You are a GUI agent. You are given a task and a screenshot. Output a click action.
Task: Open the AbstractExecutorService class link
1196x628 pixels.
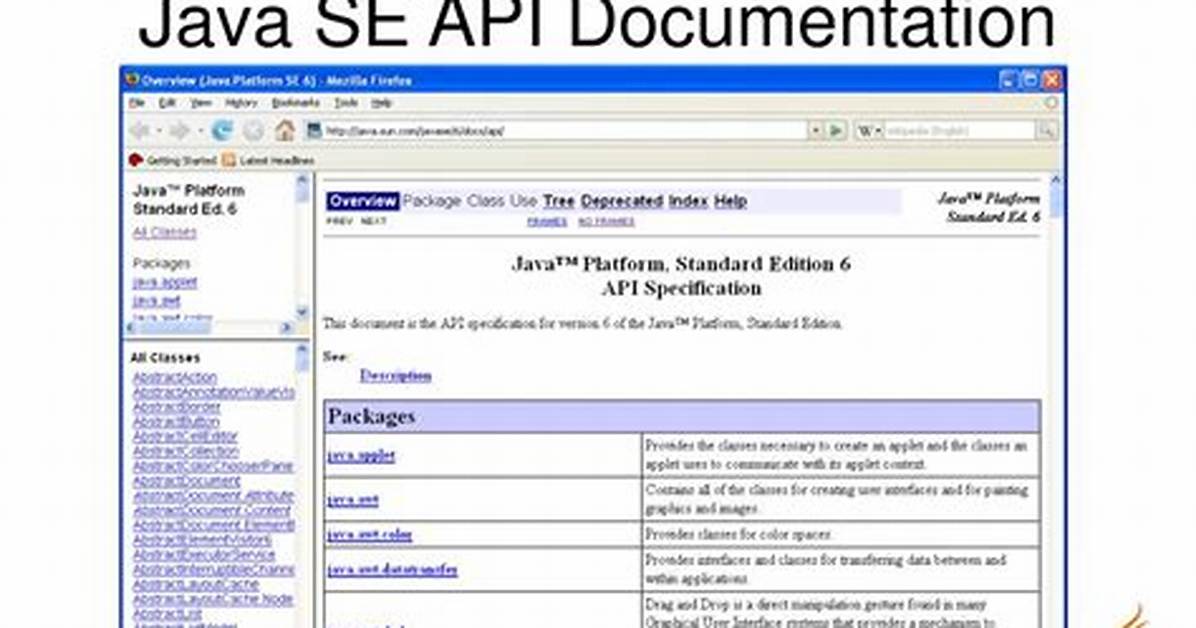[204, 555]
